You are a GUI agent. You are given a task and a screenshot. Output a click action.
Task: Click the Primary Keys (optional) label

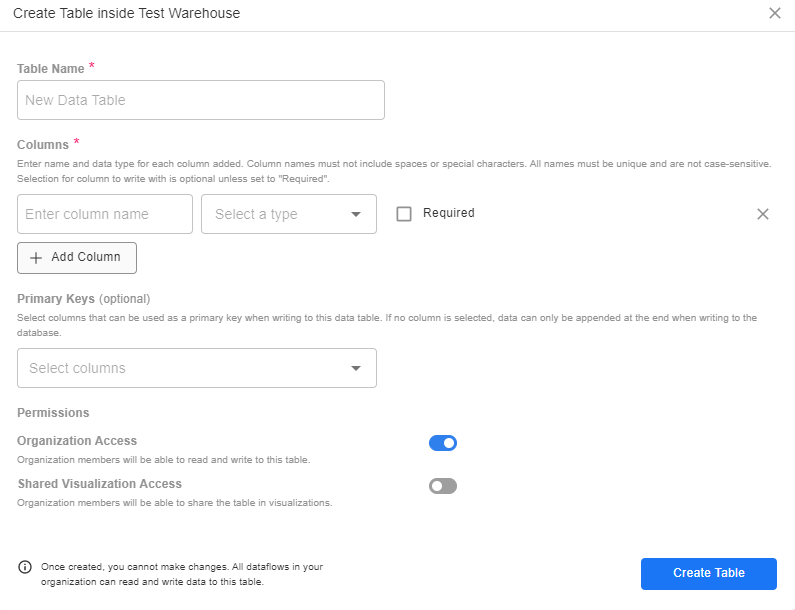84,299
